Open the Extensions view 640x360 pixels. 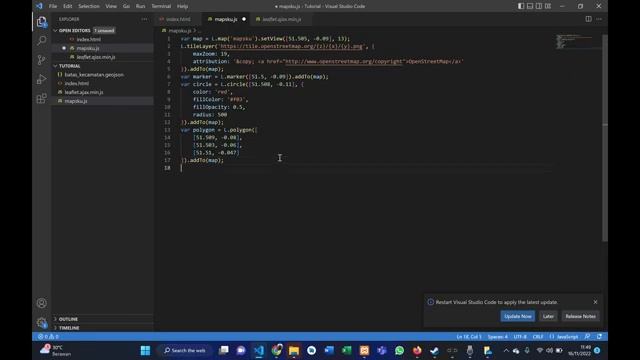coord(42,98)
